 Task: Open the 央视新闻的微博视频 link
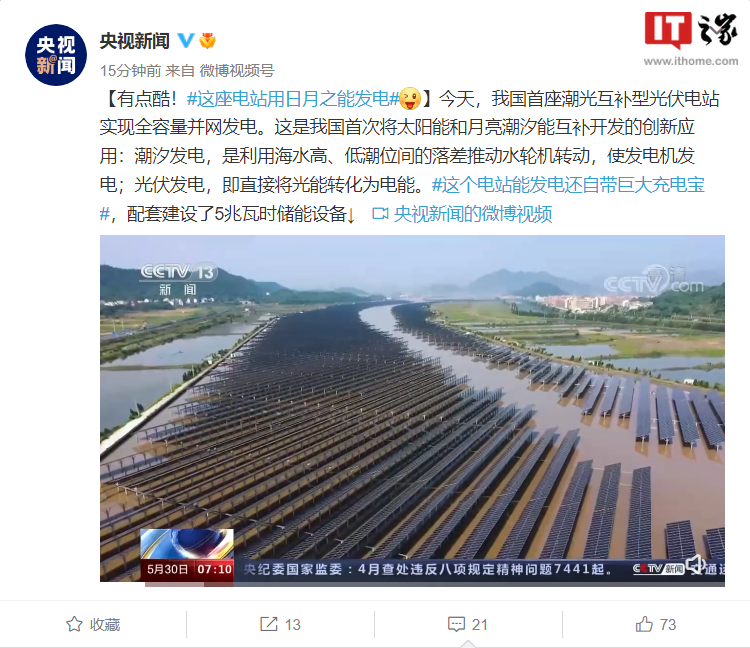pos(473,214)
